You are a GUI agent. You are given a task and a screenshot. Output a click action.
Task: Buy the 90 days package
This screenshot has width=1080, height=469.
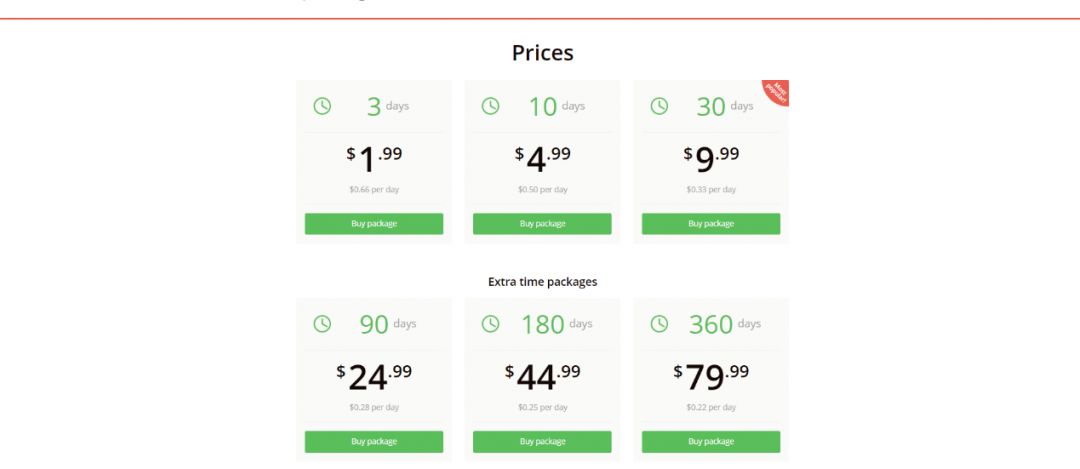[x=374, y=441]
